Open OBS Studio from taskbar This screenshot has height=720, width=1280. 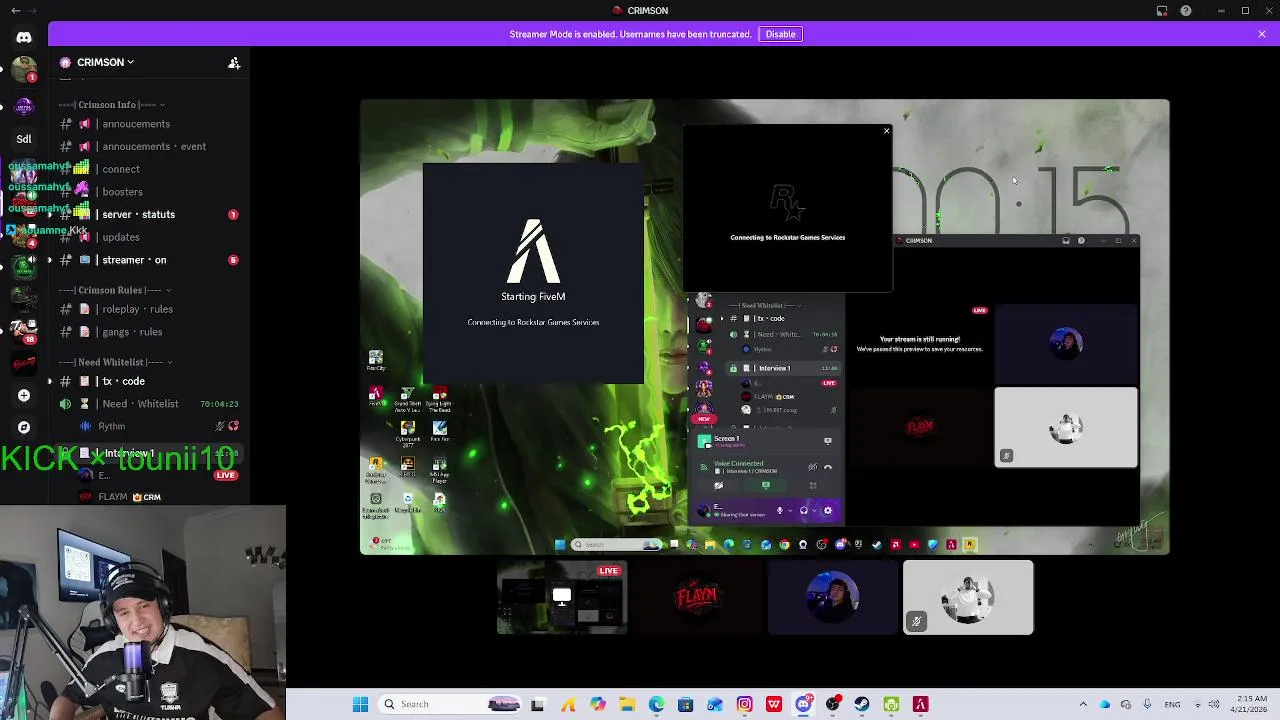(x=833, y=704)
